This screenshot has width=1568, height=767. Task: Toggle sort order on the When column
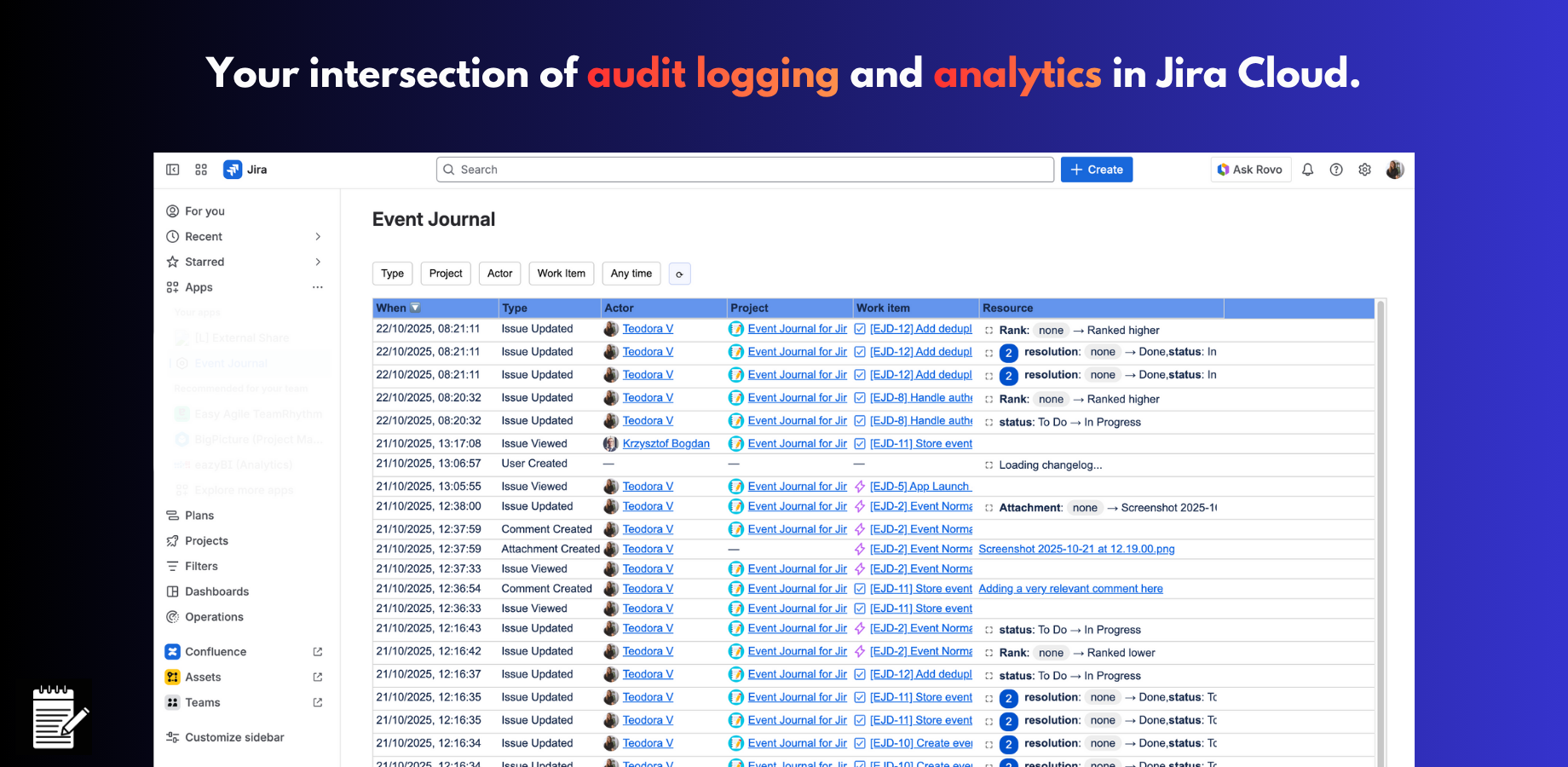[x=416, y=307]
